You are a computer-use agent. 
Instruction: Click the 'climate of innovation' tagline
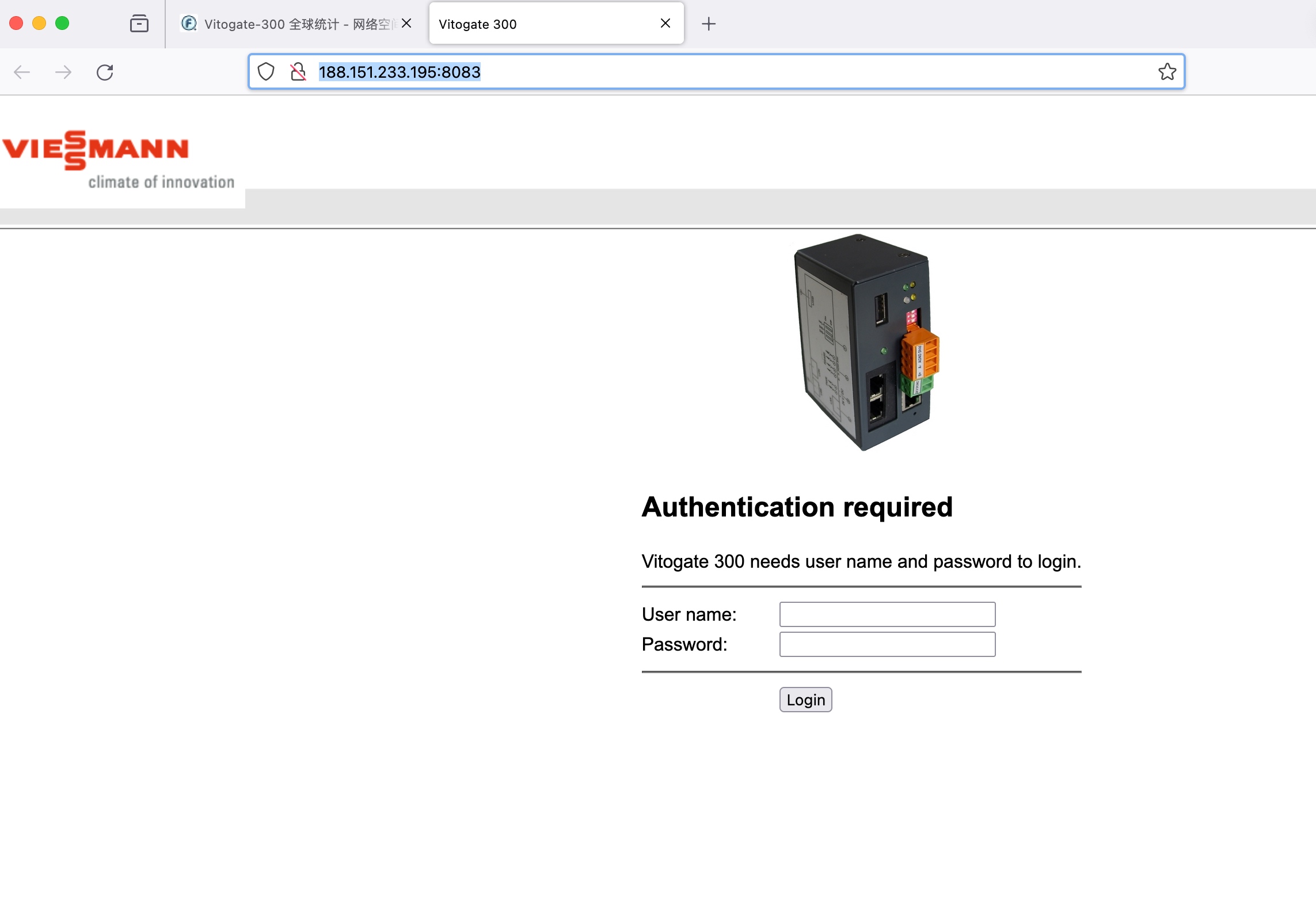tap(161, 182)
